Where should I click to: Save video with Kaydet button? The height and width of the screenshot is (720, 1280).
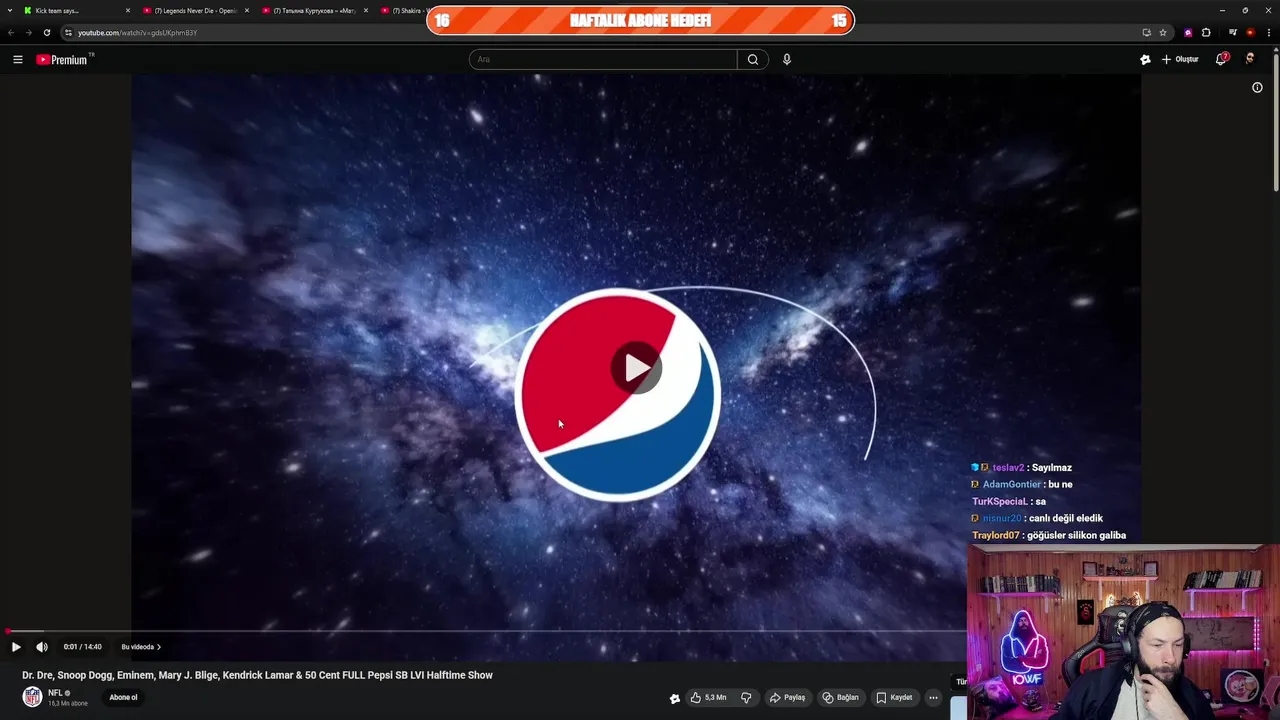click(894, 697)
